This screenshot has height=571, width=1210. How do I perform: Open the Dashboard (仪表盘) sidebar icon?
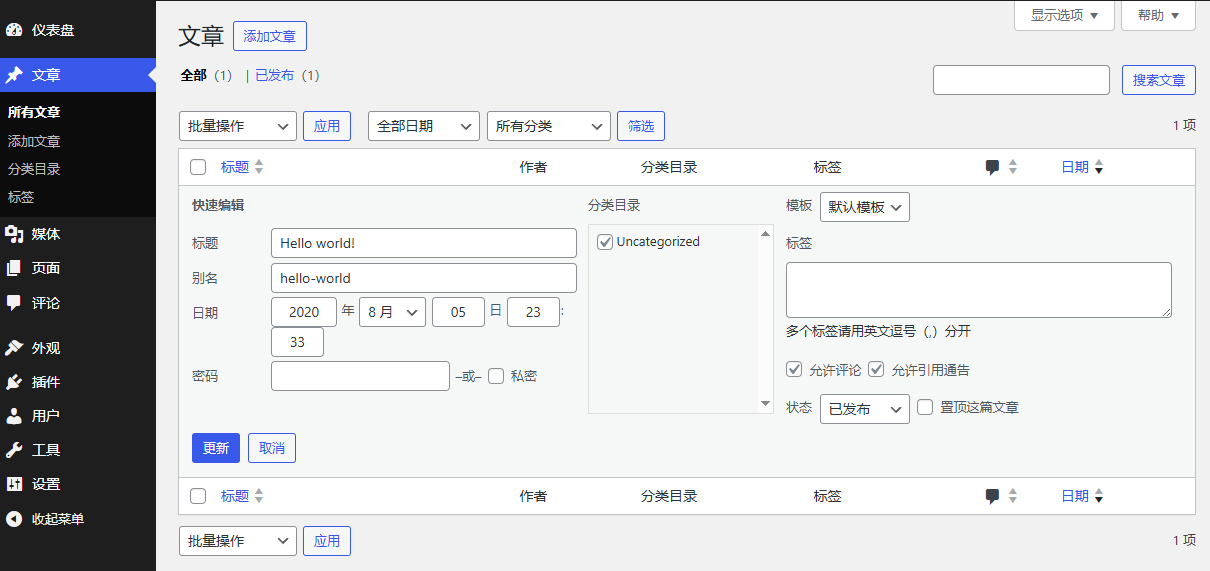pyautogui.click(x=14, y=30)
